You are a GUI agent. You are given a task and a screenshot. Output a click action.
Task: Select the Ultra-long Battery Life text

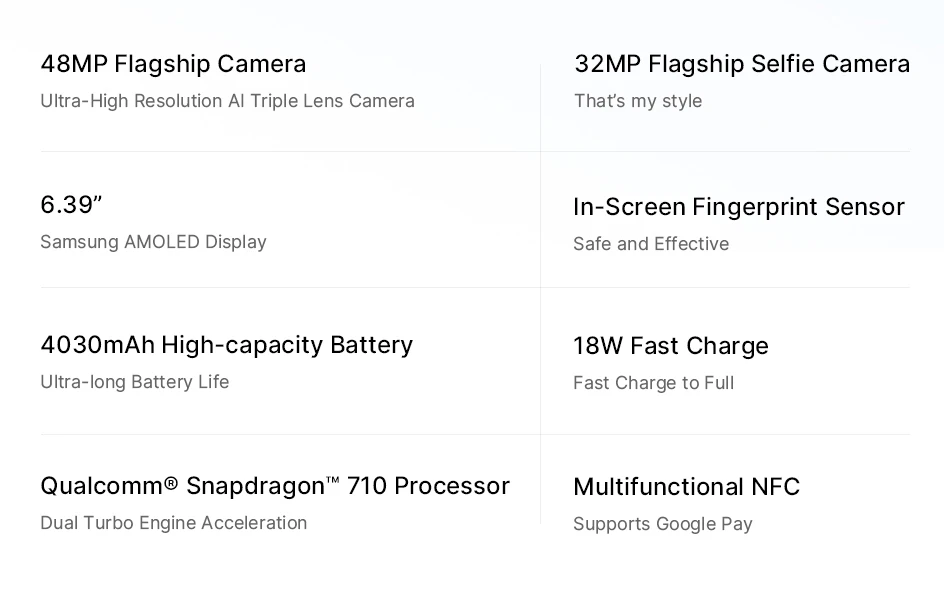pyautogui.click(x=135, y=382)
